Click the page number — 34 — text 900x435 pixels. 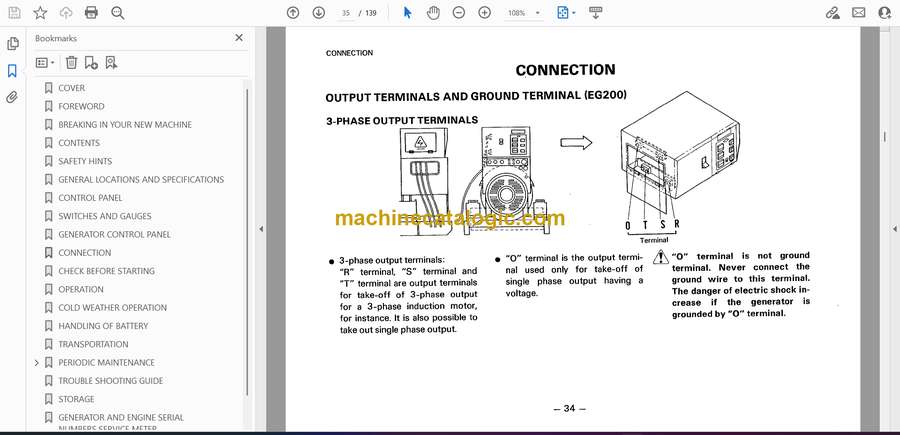[569, 409]
